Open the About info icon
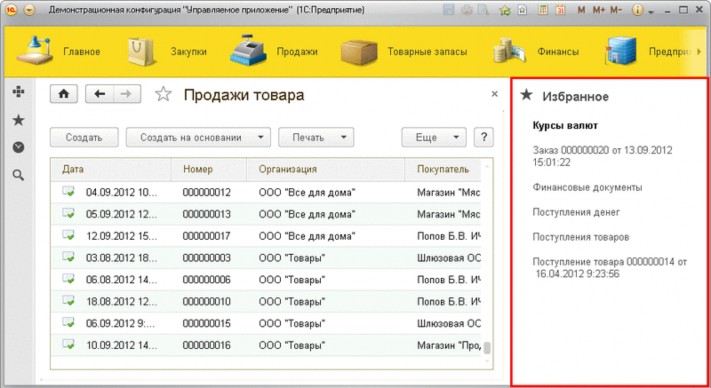 (637, 10)
